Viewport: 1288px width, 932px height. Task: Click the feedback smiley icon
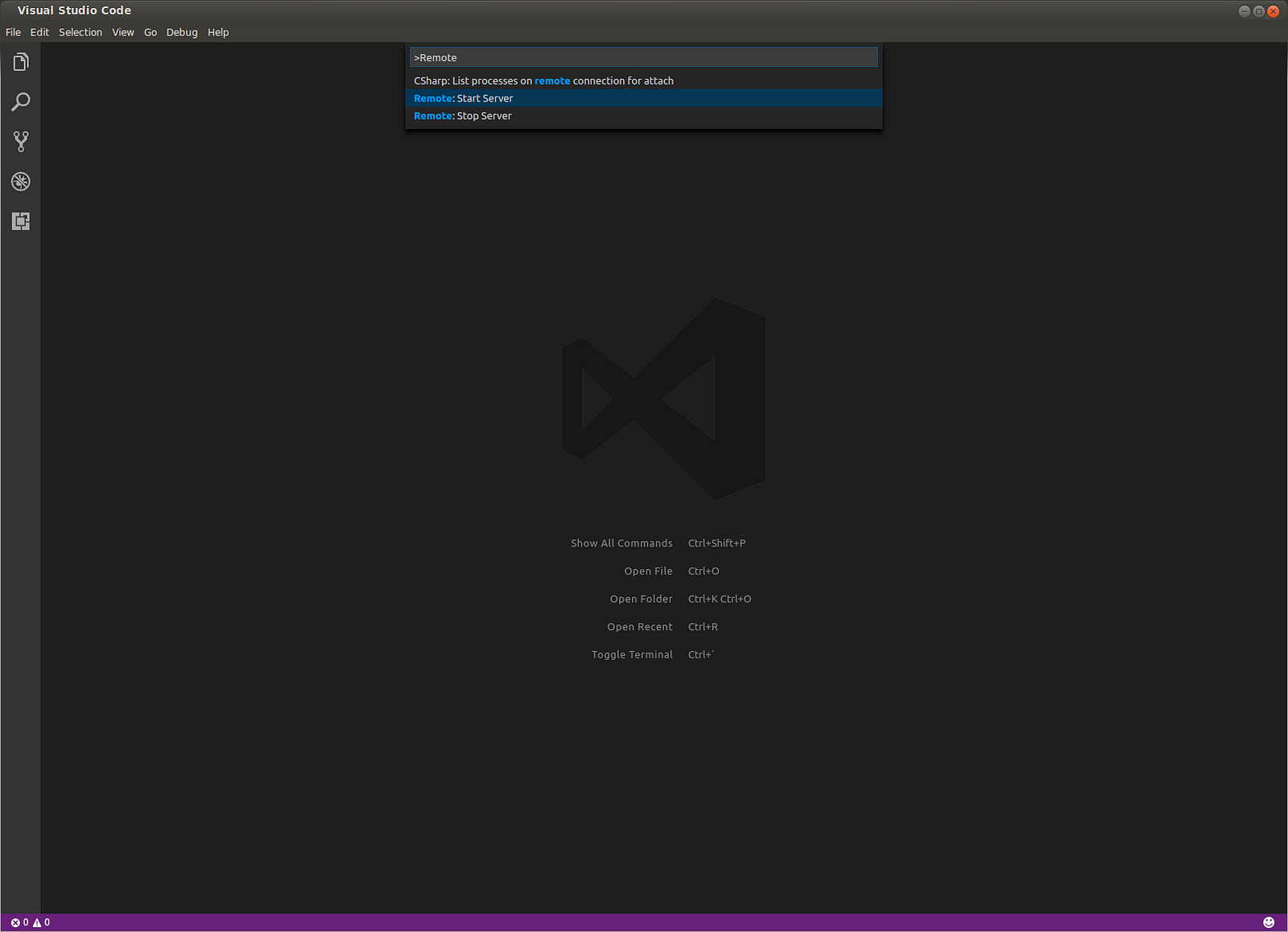pos(1269,922)
